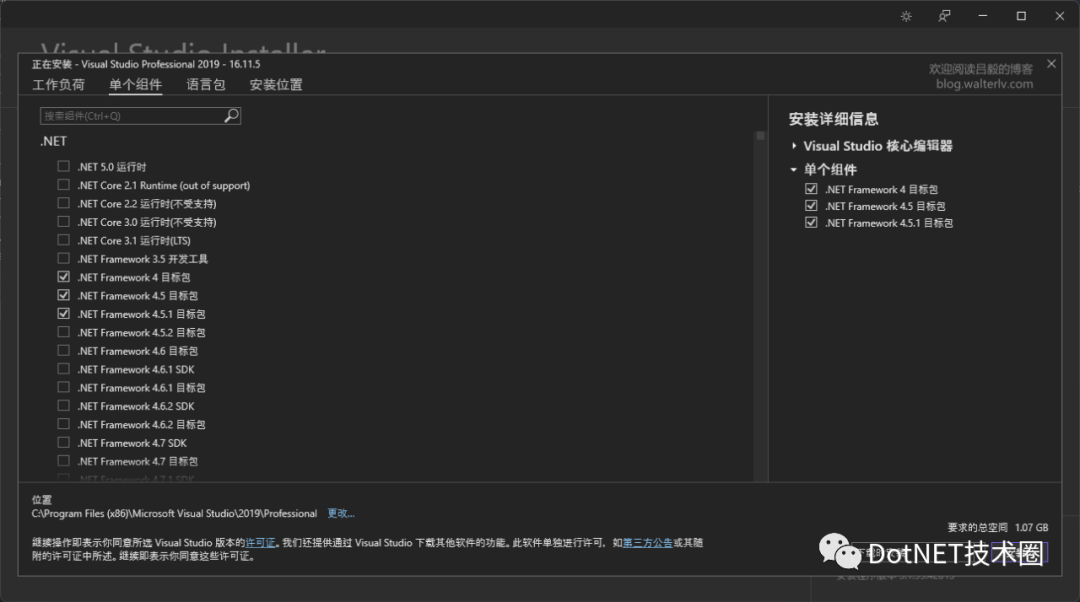
Task: Check .NET Framework 4.6.2 目标包 checkbox
Action: (63, 424)
